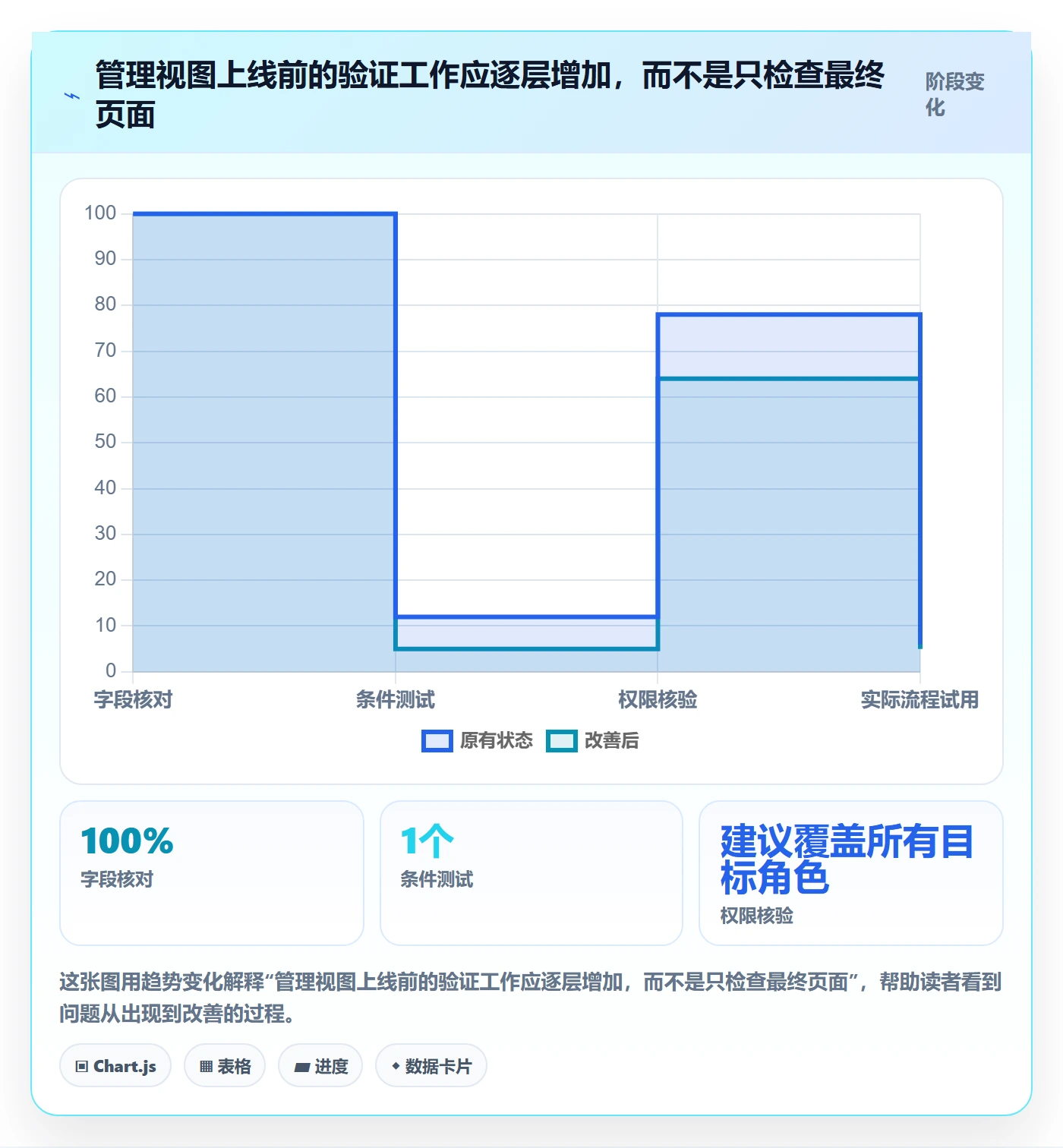Viewport: 1063px width, 1148px height.
Task: Click the 100 y-axis tick value
Action: tap(100, 213)
